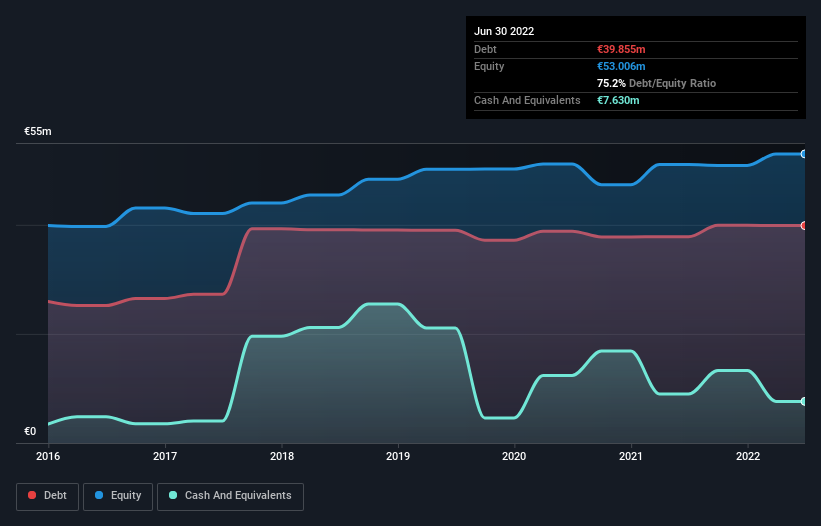Screen dimensions: 821x526
Task: Click the €39.855m debt value in tooltip
Action: pyautogui.click(x=621, y=49)
